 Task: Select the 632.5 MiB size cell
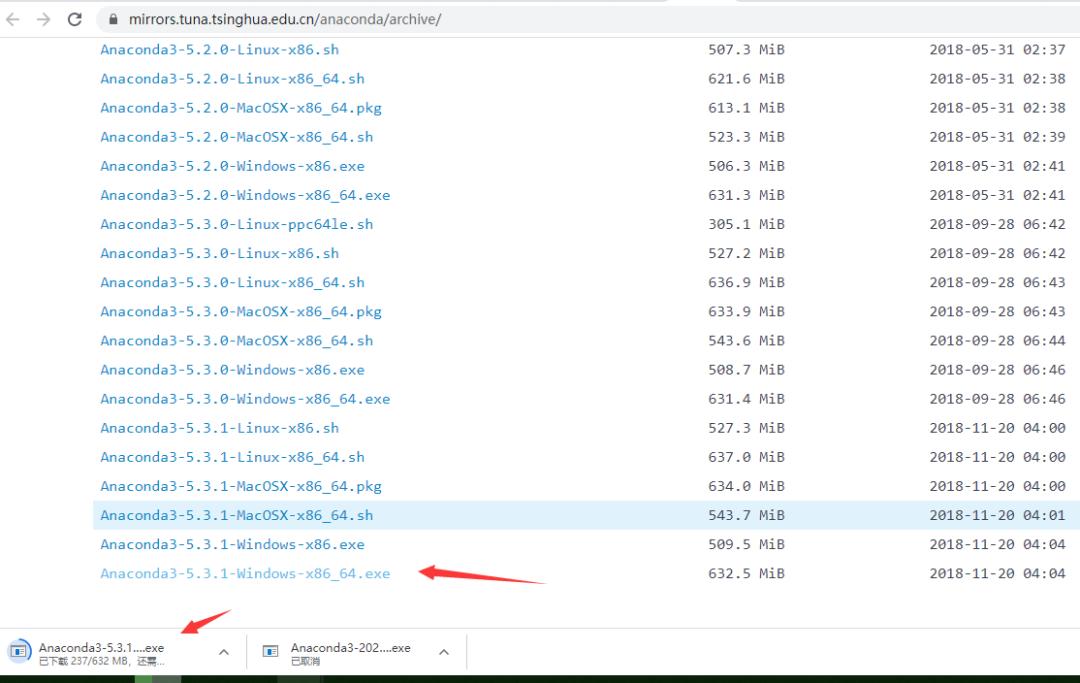747,574
